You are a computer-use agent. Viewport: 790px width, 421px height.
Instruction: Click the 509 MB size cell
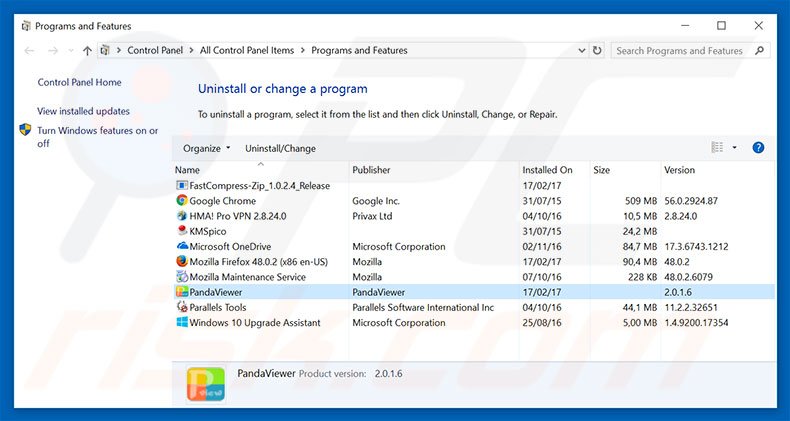pyautogui.click(x=641, y=200)
